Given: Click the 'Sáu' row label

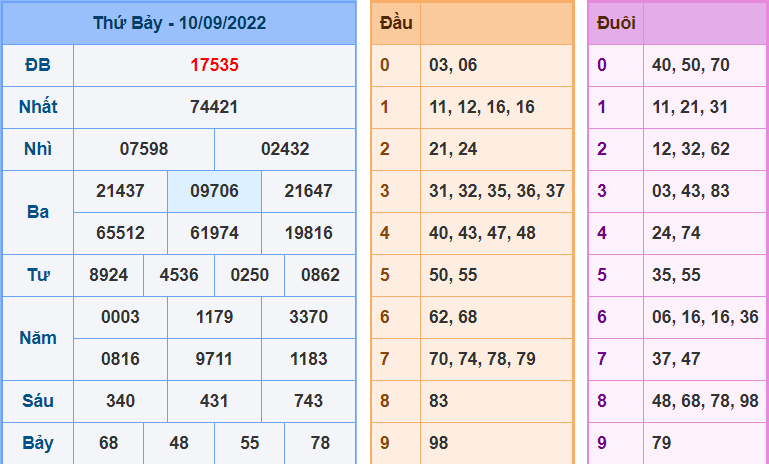Looking at the screenshot, I should pyautogui.click(x=38, y=401).
